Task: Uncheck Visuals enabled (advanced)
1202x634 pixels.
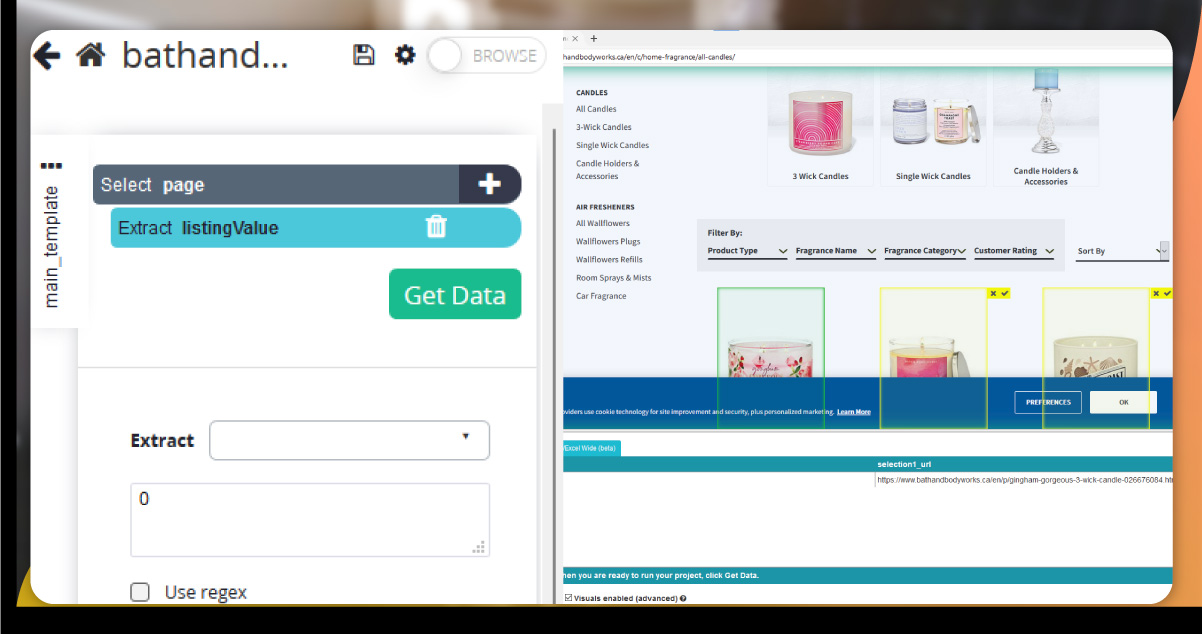Action: 570,598
